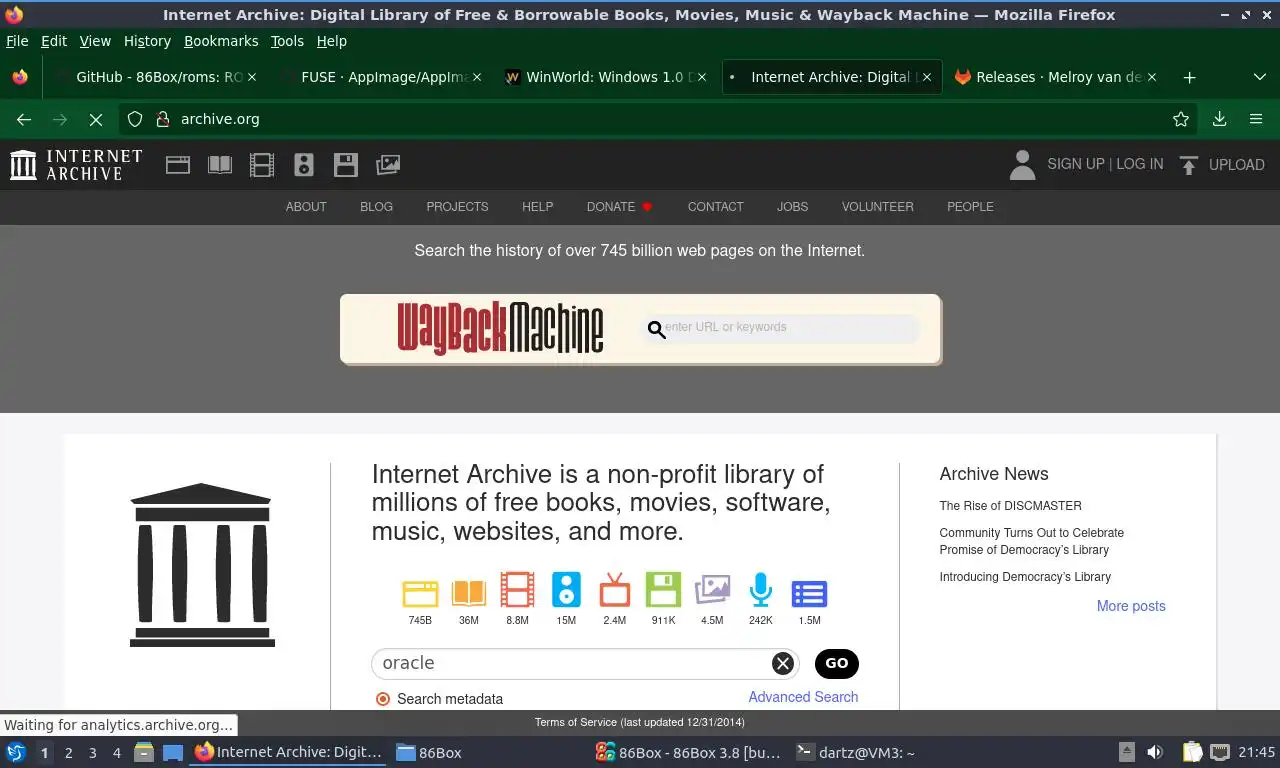1280x768 pixels.
Task: Open the Bookmarks menu
Action: tap(221, 41)
